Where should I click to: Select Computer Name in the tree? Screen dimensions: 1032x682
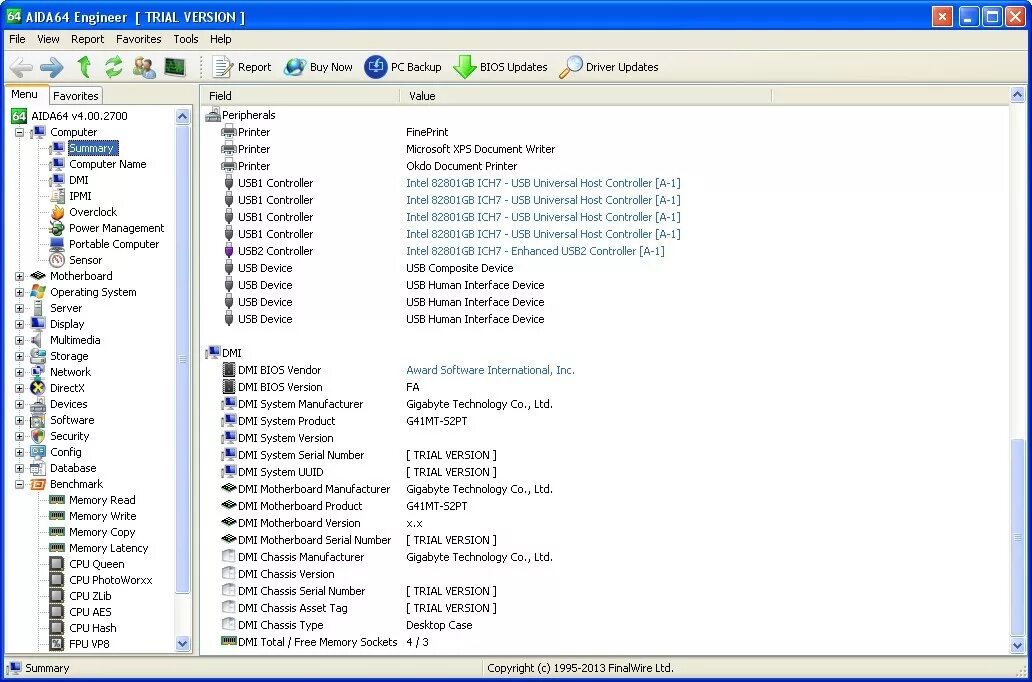tap(107, 164)
